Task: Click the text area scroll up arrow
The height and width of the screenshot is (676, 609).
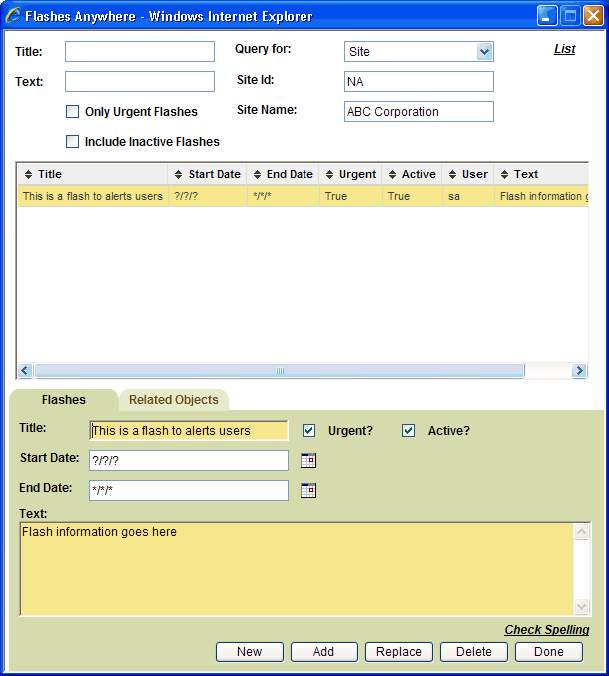Action: 581,532
